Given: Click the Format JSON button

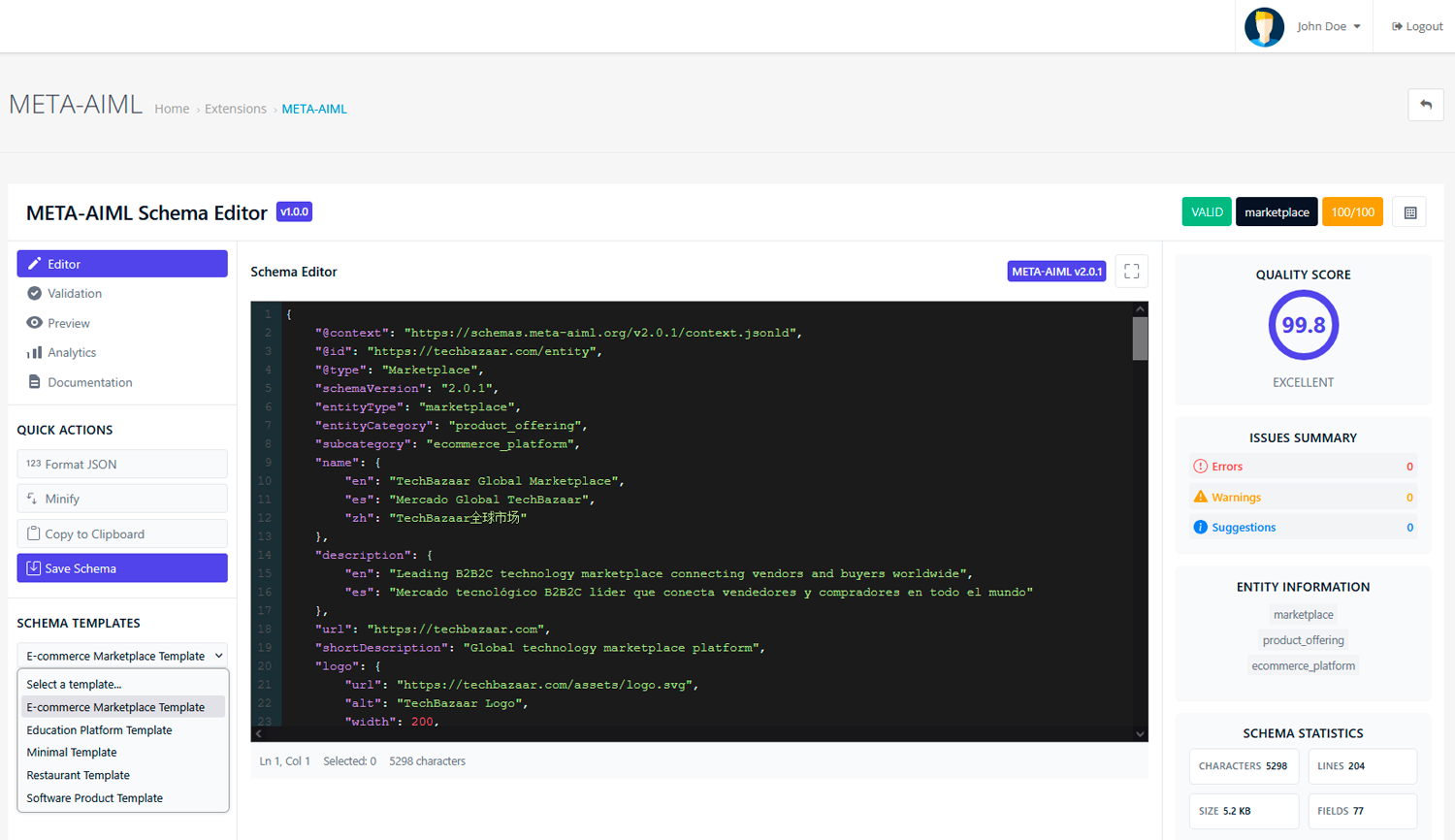Looking at the screenshot, I should [x=122, y=464].
